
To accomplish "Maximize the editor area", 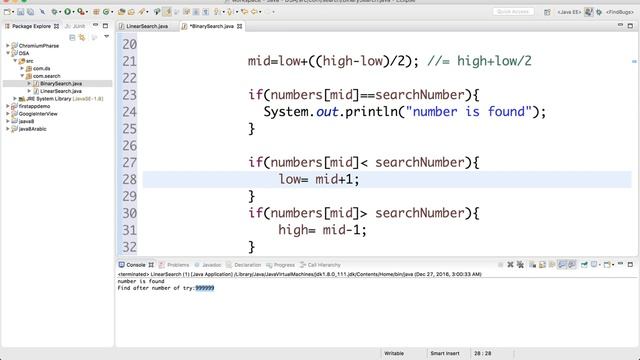I will pyautogui.click(x=630, y=26).
